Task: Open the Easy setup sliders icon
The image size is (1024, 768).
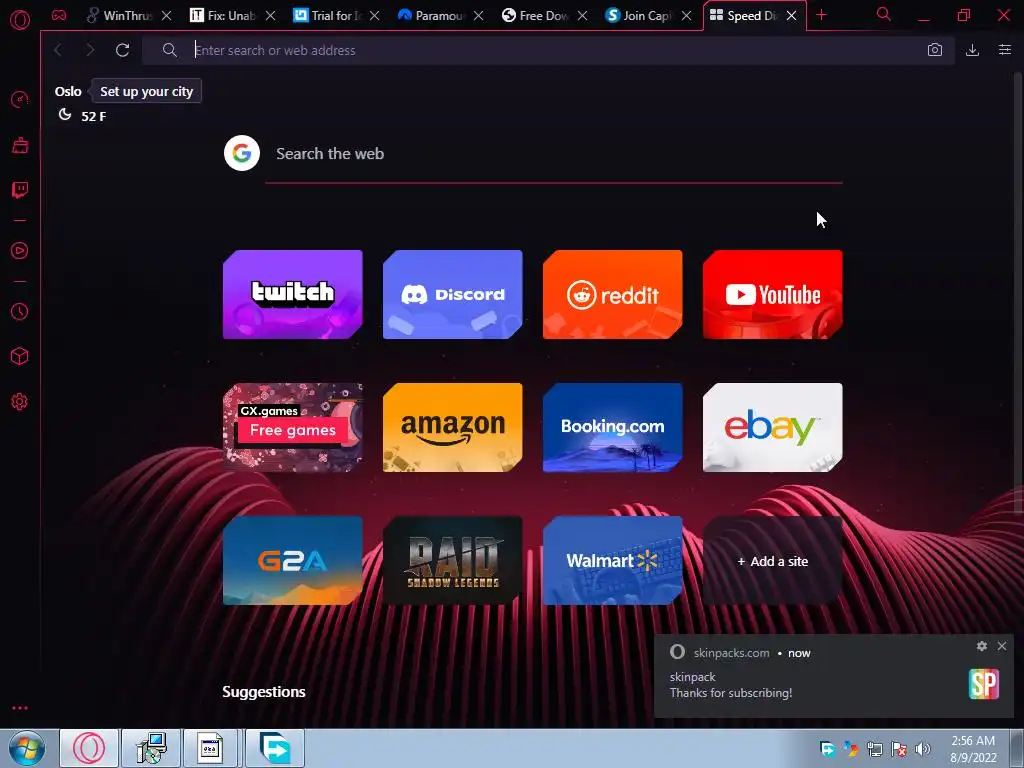Action: (1005, 50)
